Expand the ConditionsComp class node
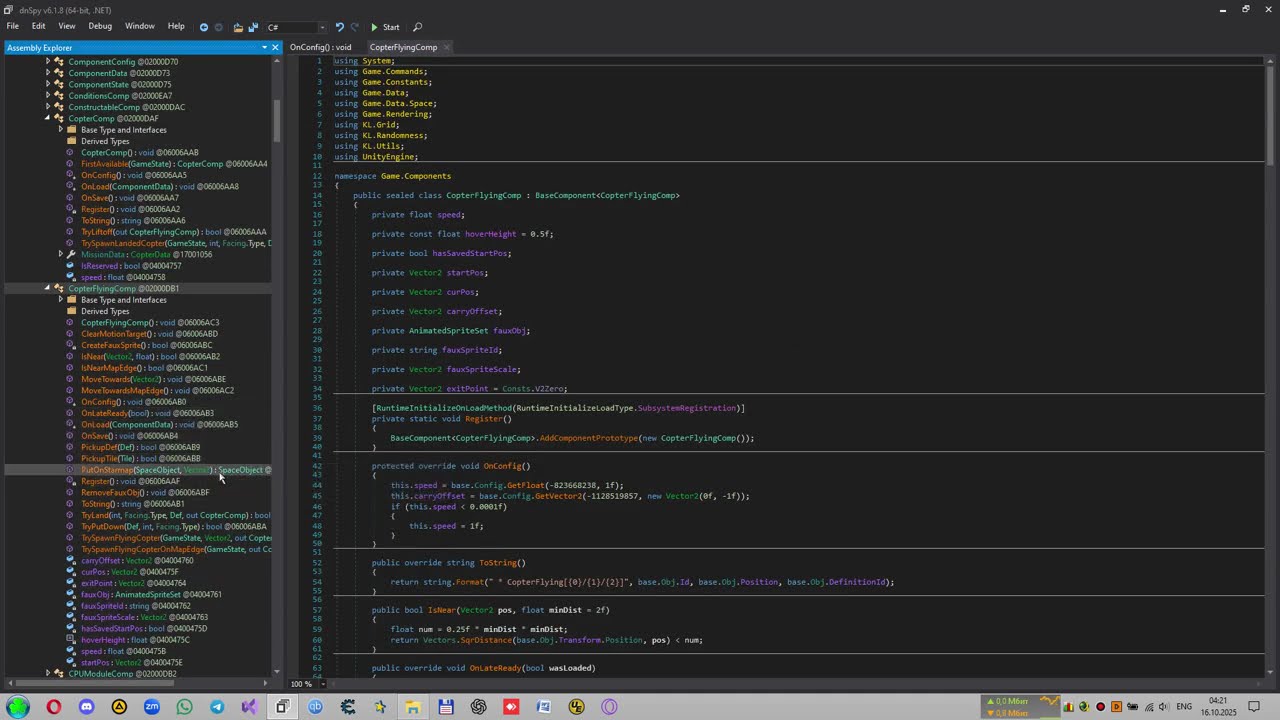This screenshot has width=1280, height=720. [x=47, y=96]
